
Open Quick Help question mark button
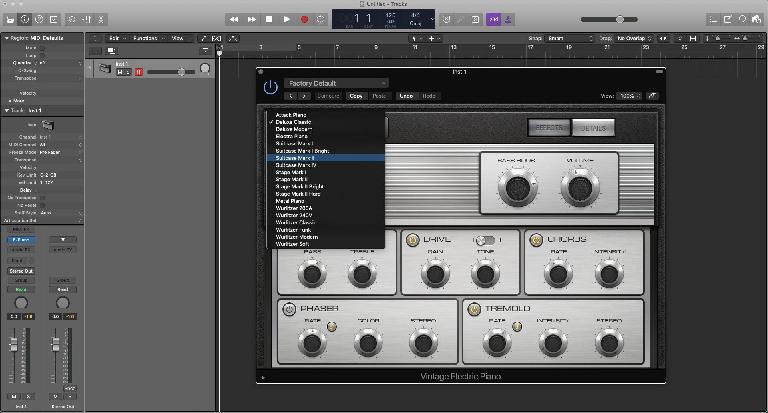pyautogui.click(x=39, y=20)
